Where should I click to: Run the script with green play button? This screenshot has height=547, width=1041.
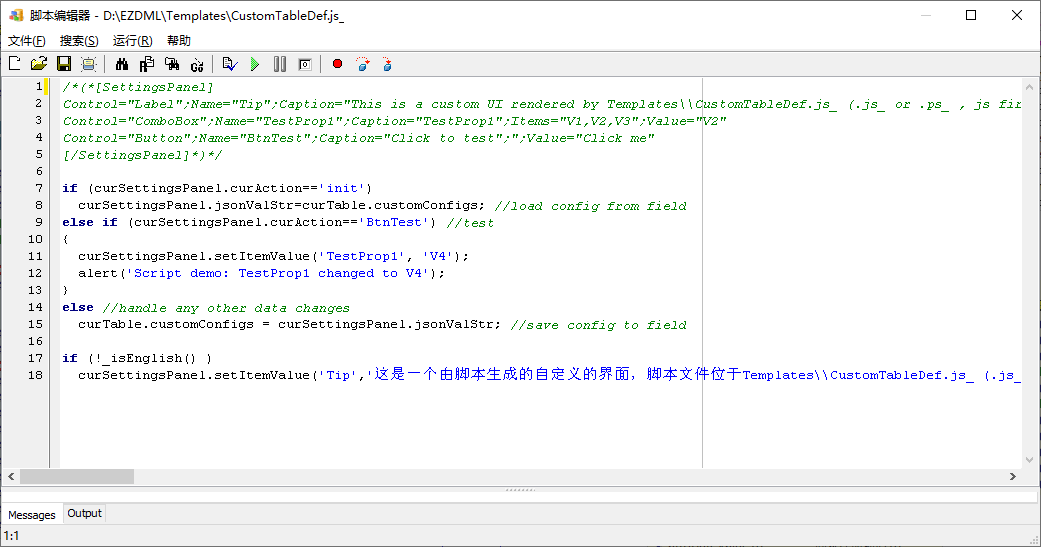click(x=255, y=64)
